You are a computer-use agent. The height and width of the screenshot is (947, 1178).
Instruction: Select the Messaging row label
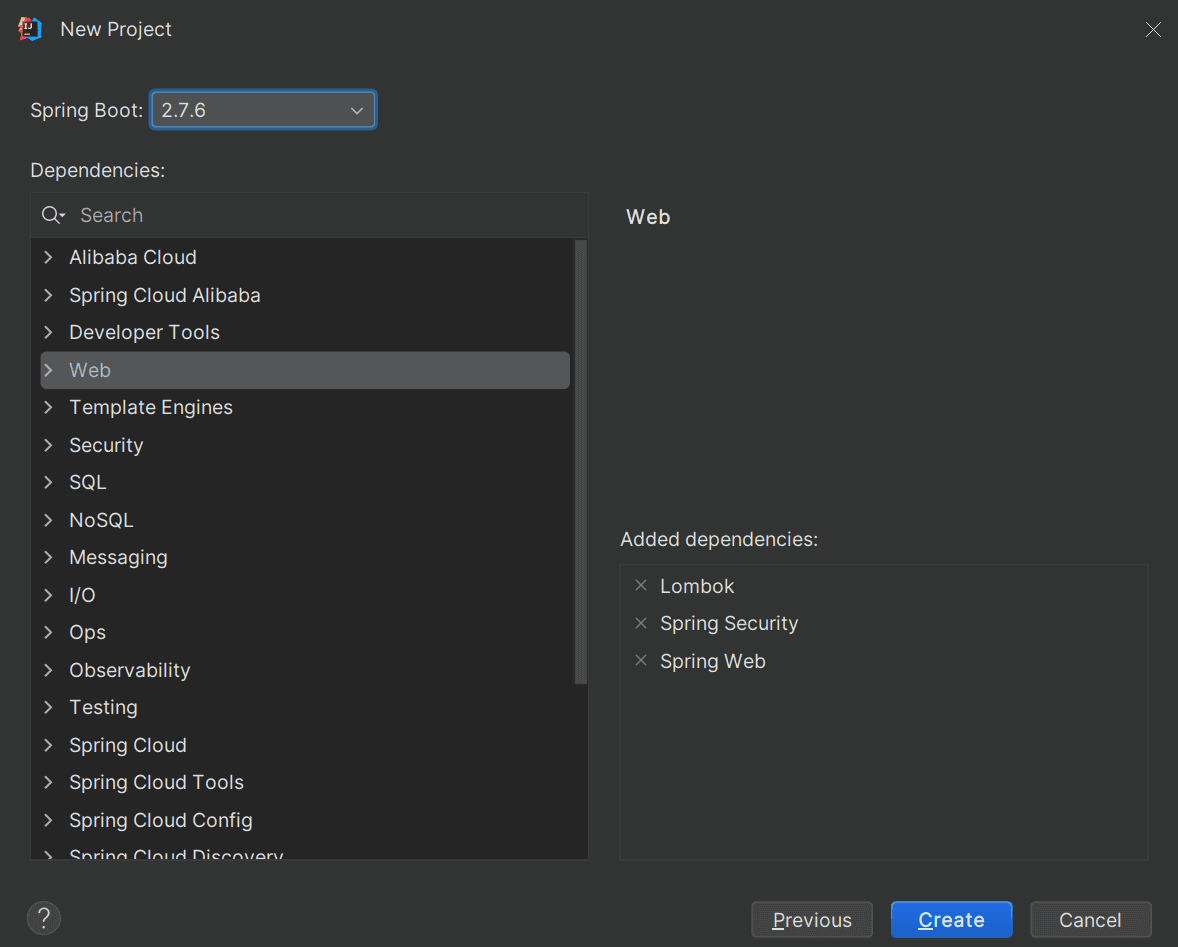coord(119,558)
